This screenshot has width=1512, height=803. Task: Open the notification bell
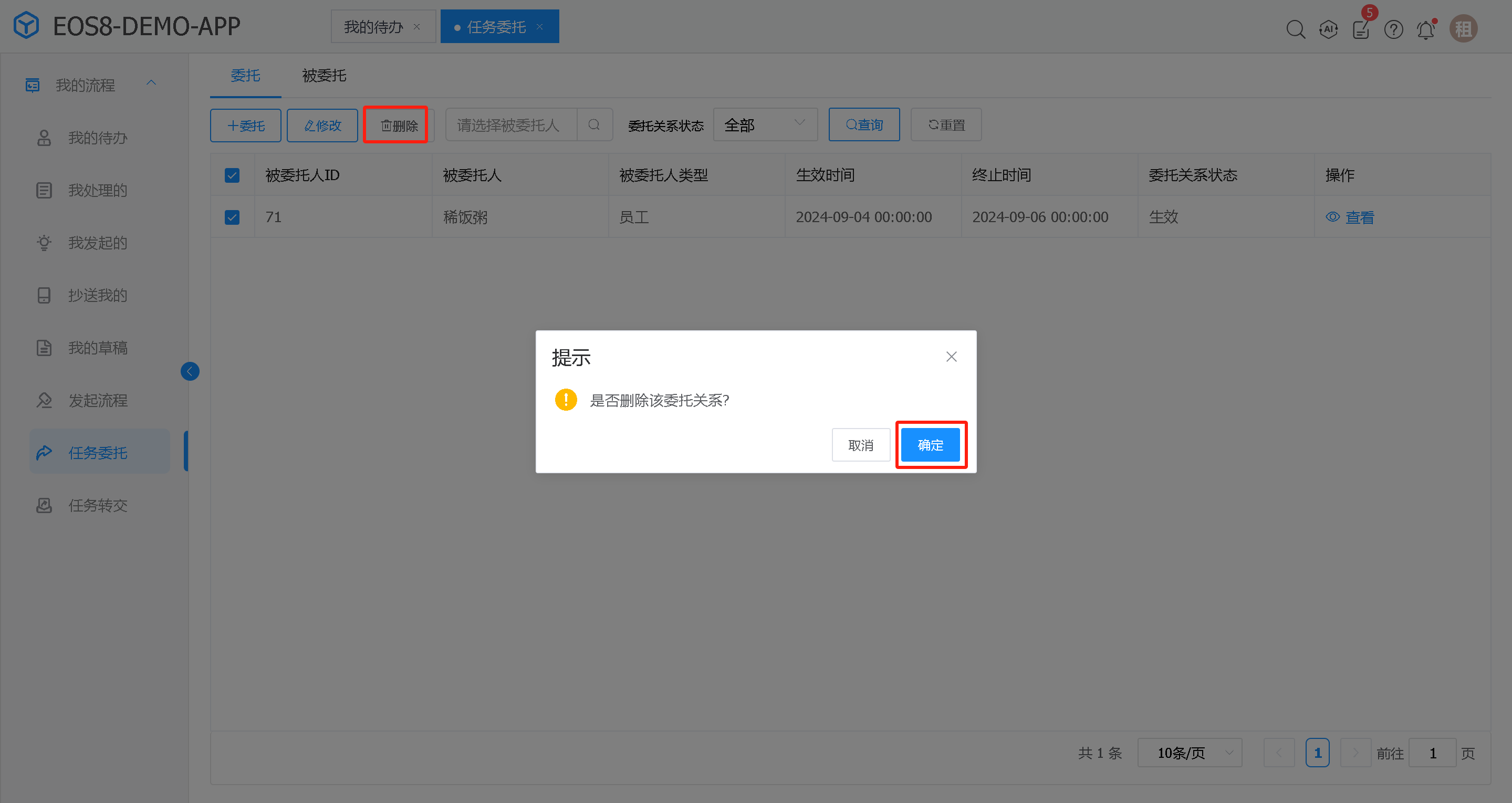(1426, 29)
